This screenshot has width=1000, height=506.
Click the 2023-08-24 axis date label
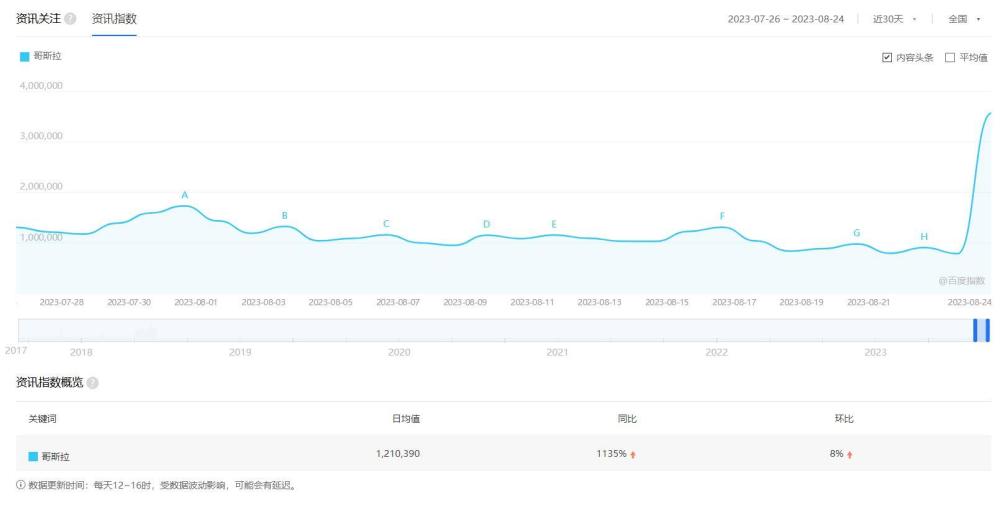[x=969, y=302]
